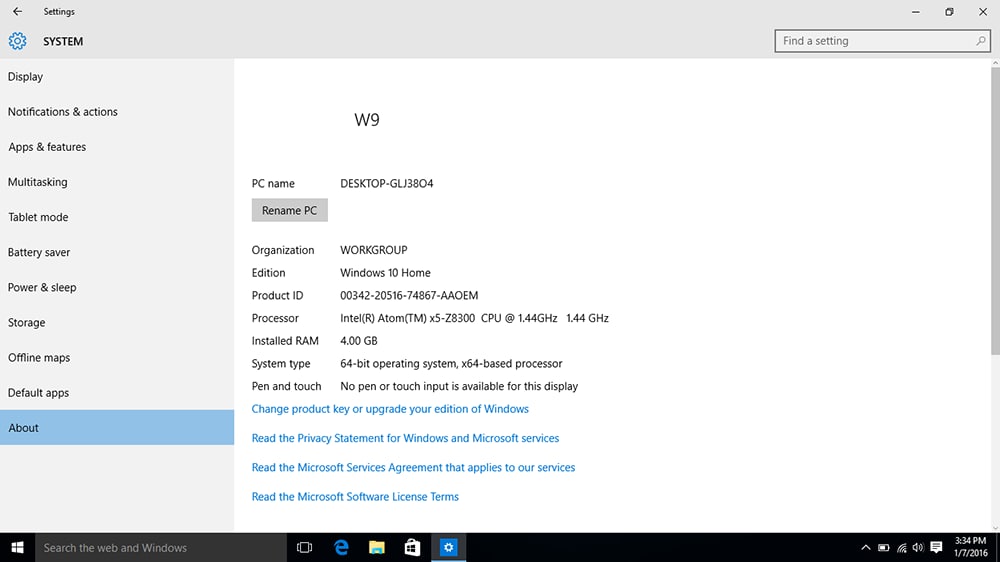The image size is (1000, 562).
Task: Click the 64-bit operating system text
Action: point(451,364)
